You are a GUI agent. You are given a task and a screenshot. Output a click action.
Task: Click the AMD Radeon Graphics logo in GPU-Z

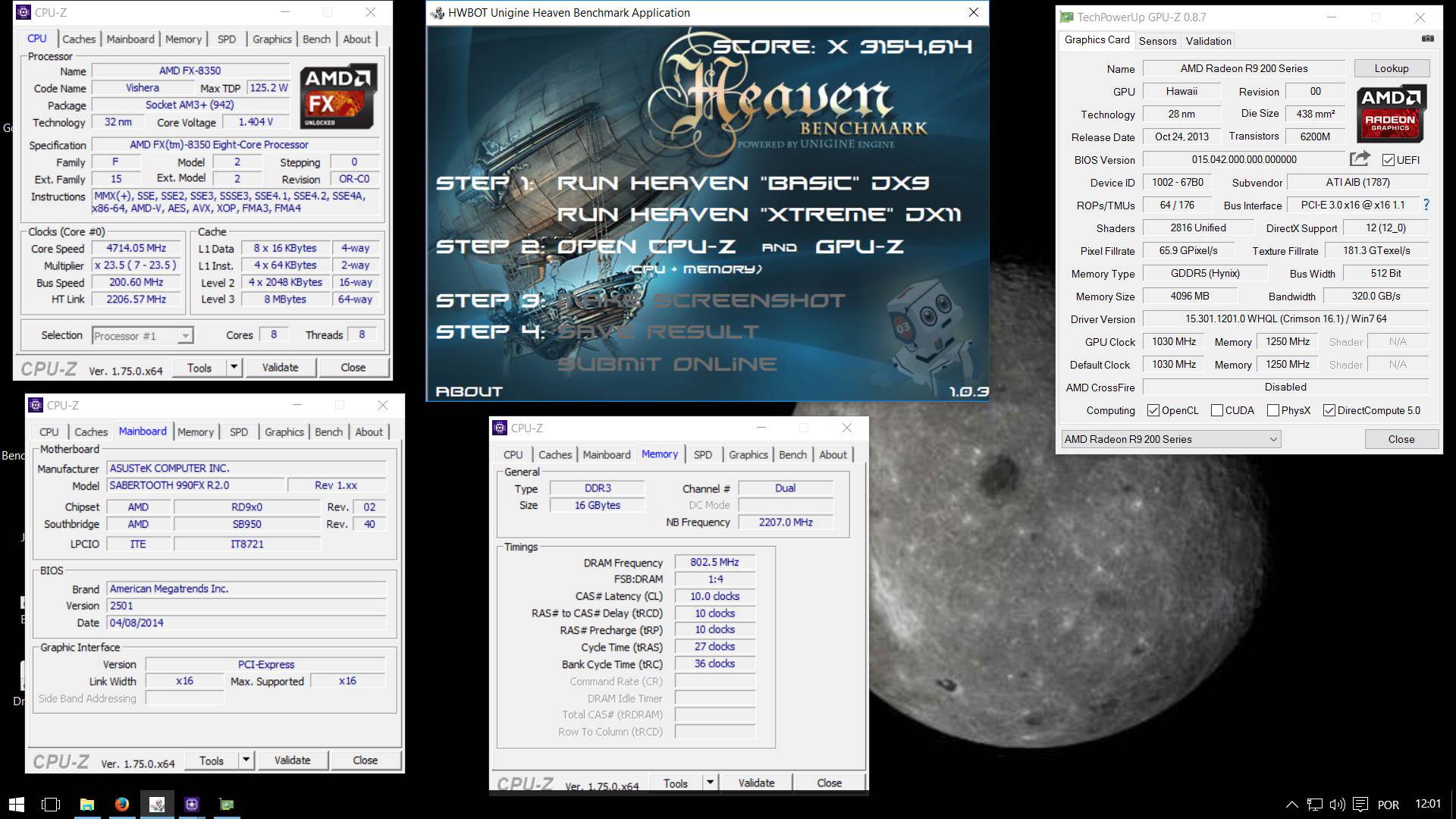pos(1391,112)
